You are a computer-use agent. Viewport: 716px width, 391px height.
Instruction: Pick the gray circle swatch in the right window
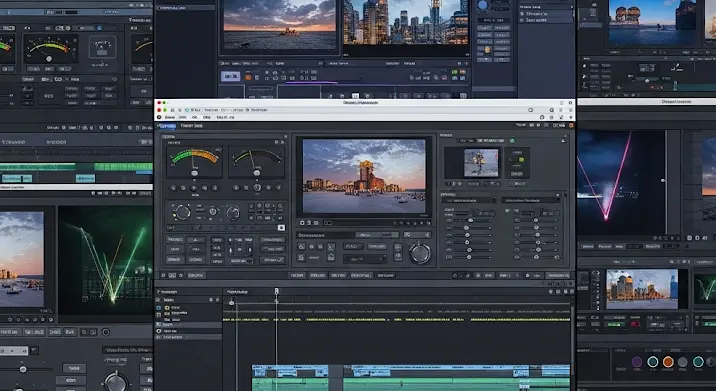tap(683, 362)
